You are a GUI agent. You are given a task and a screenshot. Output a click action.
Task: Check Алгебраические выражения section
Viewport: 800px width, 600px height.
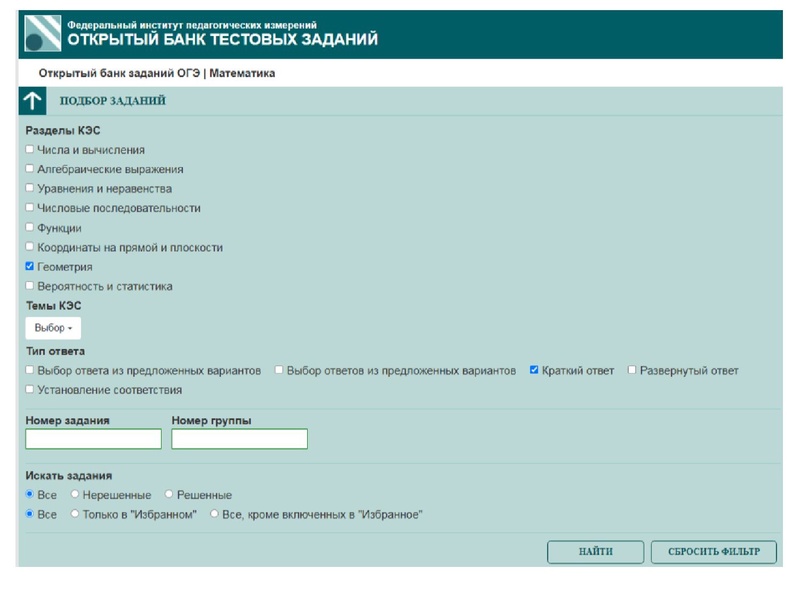coord(31,170)
